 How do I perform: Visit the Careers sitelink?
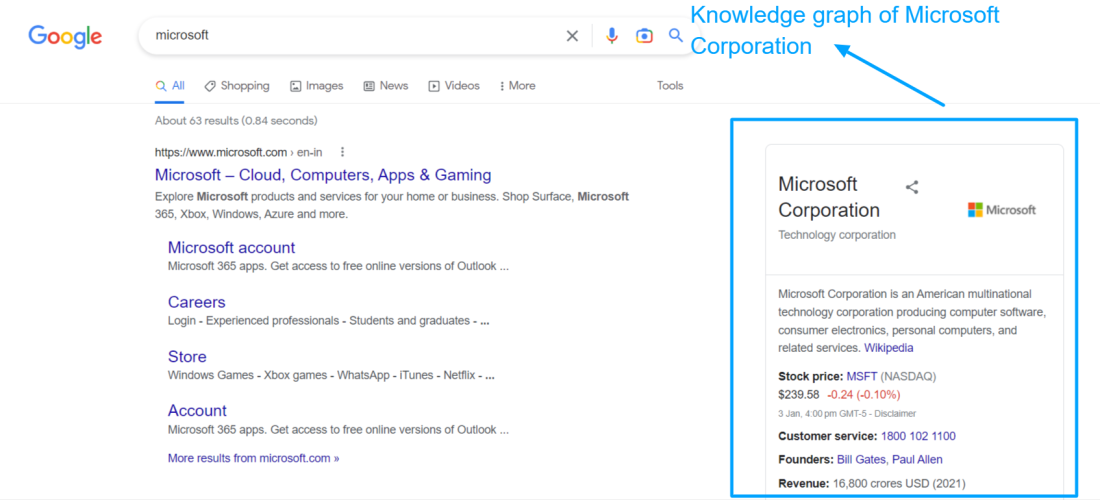196,302
